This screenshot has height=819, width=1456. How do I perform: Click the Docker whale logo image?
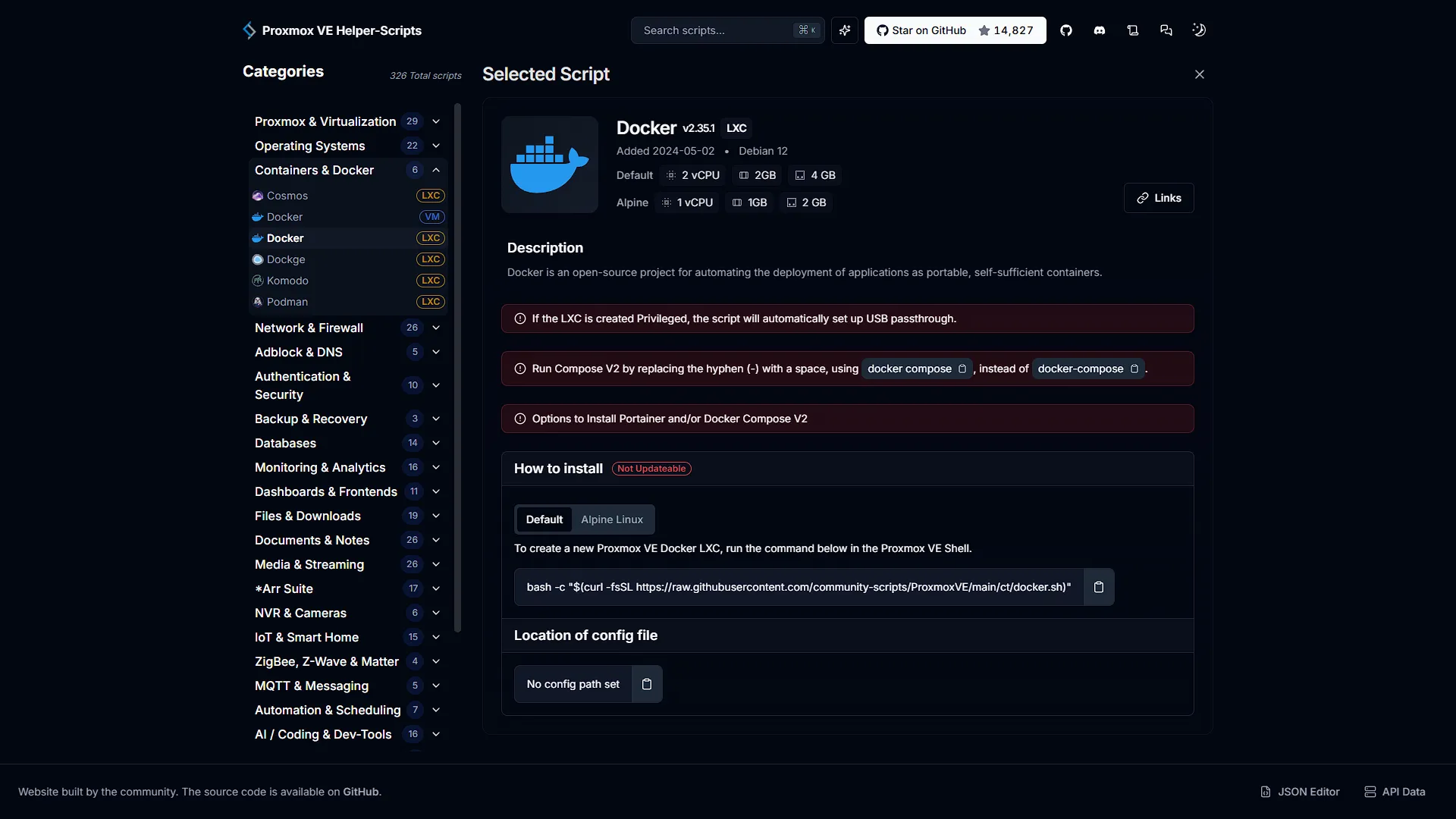pos(550,165)
